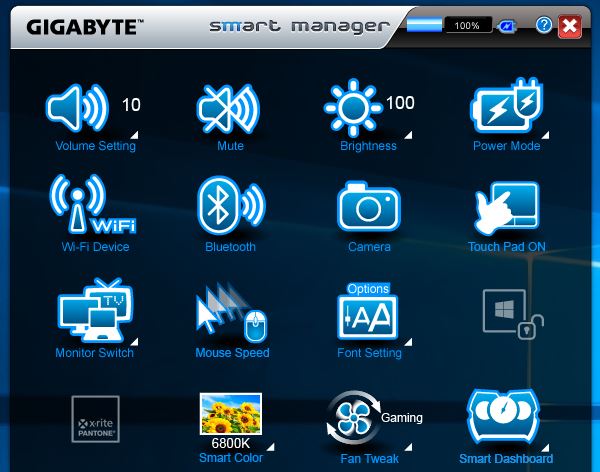Expand the Monitor Switch corner arrow
The height and width of the screenshot is (472, 600).
(134, 341)
